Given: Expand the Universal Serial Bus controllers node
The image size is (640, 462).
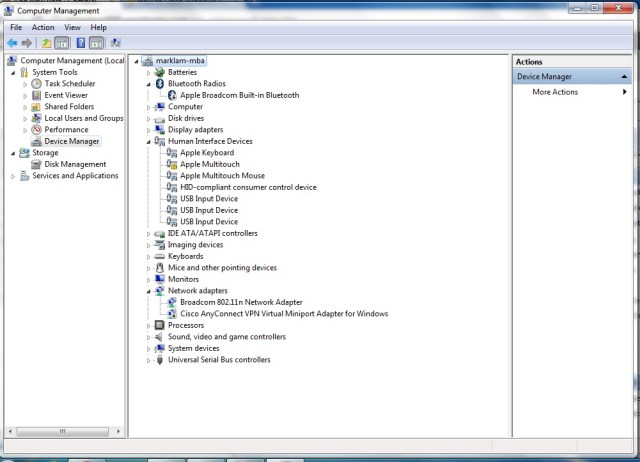Looking at the screenshot, I should 149,360.
